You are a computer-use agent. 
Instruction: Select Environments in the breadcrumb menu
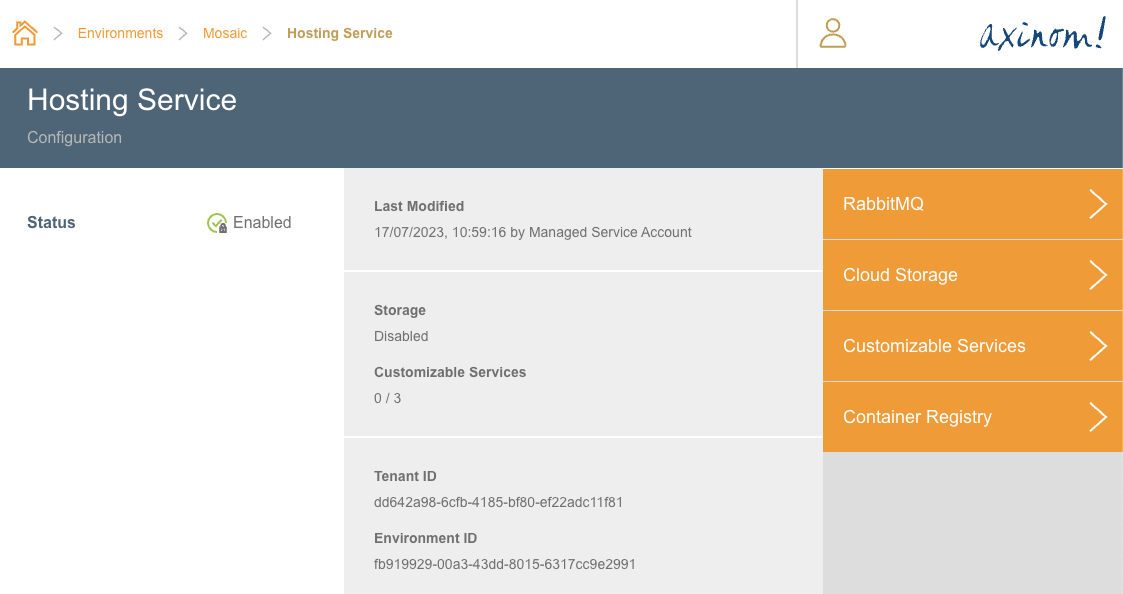click(120, 33)
